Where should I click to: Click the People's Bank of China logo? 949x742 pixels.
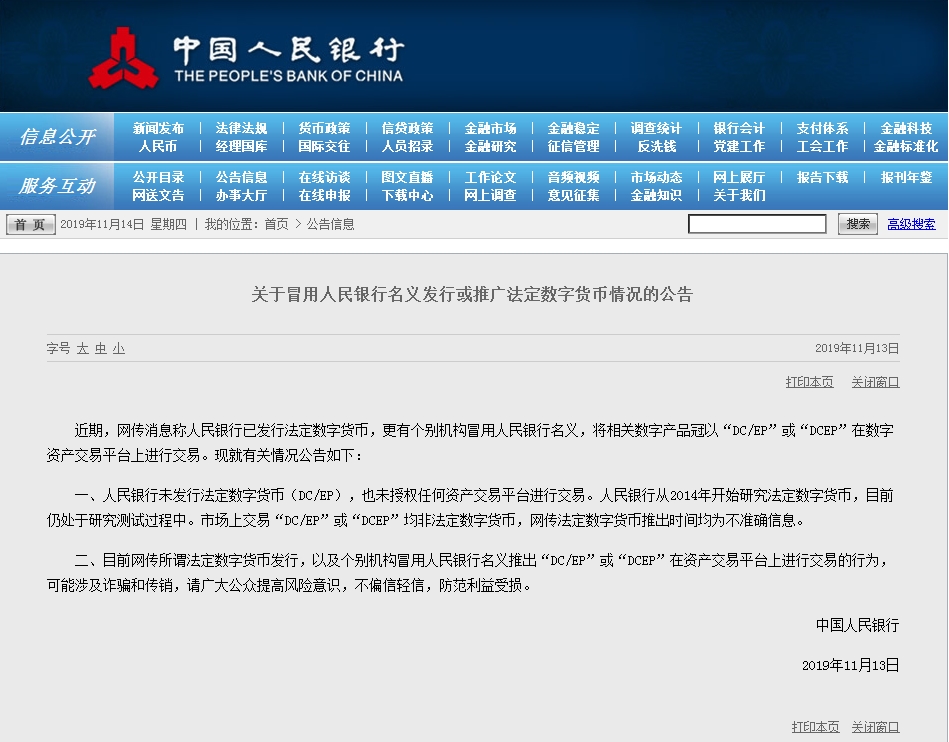(x=124, y=58)
